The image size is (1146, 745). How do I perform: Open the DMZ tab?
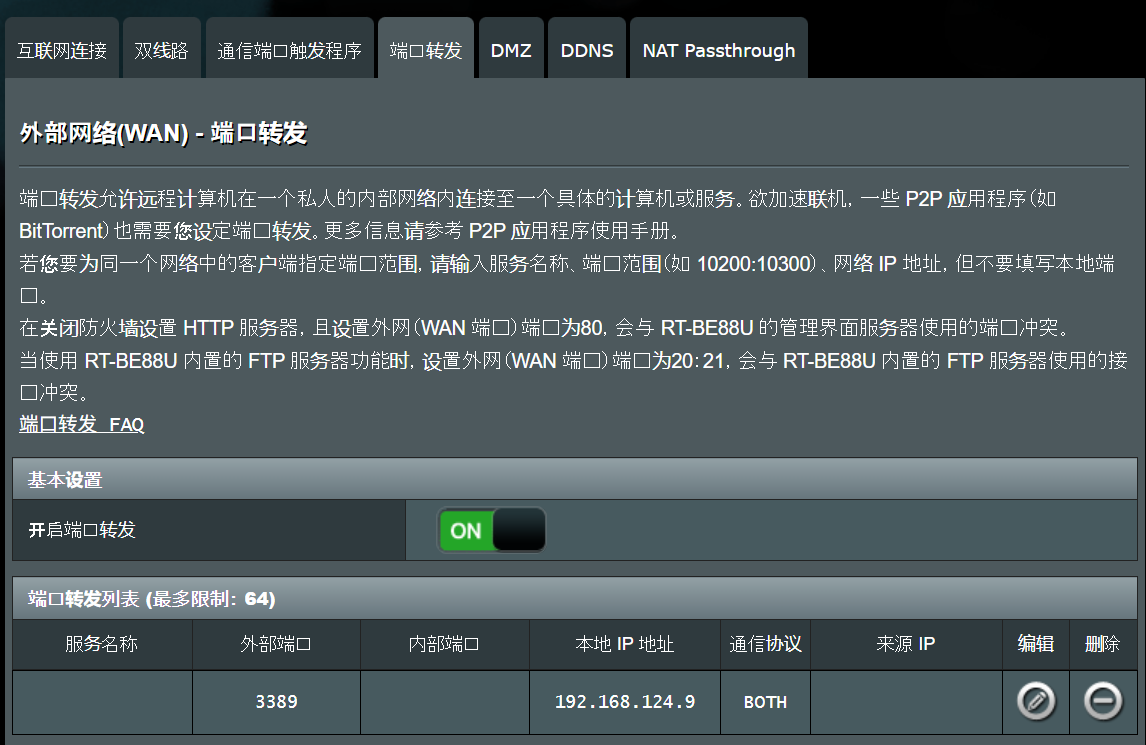(x=511, y=50)
